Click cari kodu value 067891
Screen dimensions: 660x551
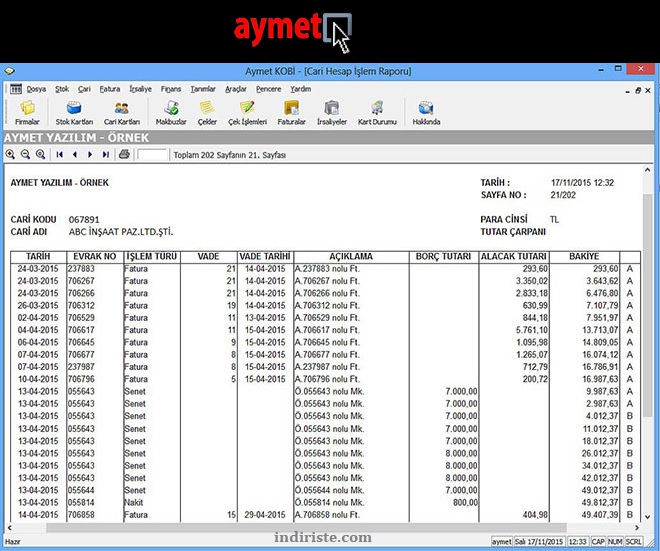[x=84, y=219]
